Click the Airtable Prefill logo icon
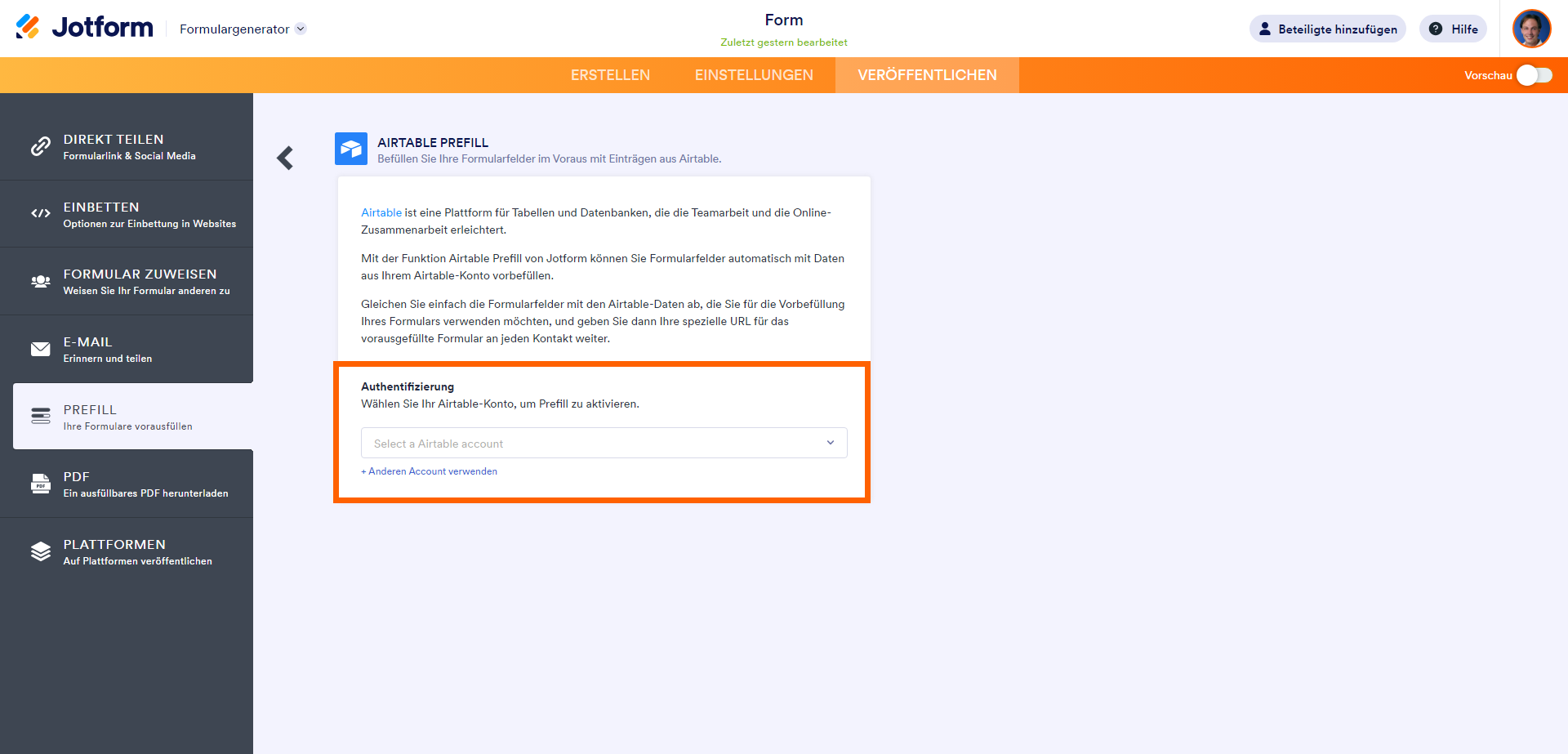 pyautogui.click(x=351, y=149)
